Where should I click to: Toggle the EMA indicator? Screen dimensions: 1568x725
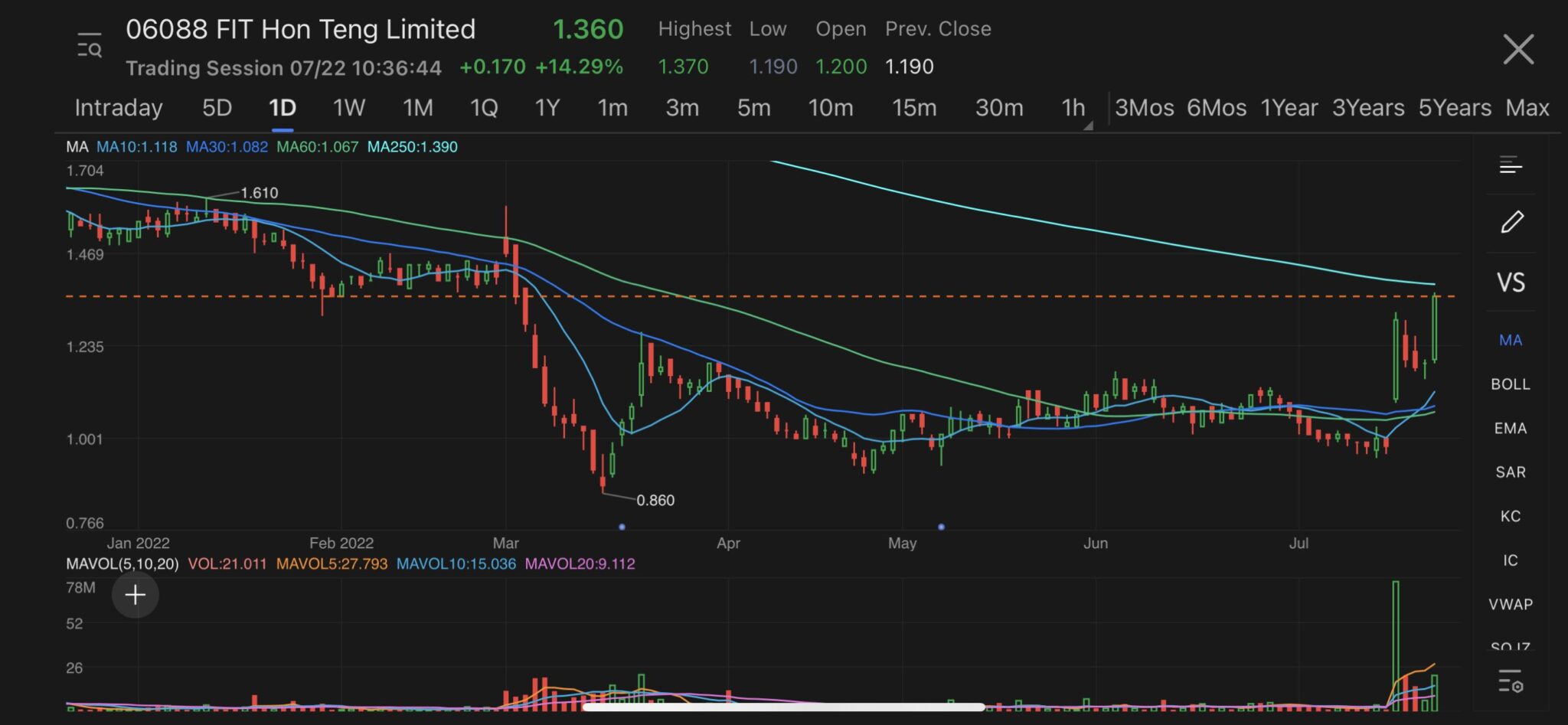click(x=1511, y=429)
